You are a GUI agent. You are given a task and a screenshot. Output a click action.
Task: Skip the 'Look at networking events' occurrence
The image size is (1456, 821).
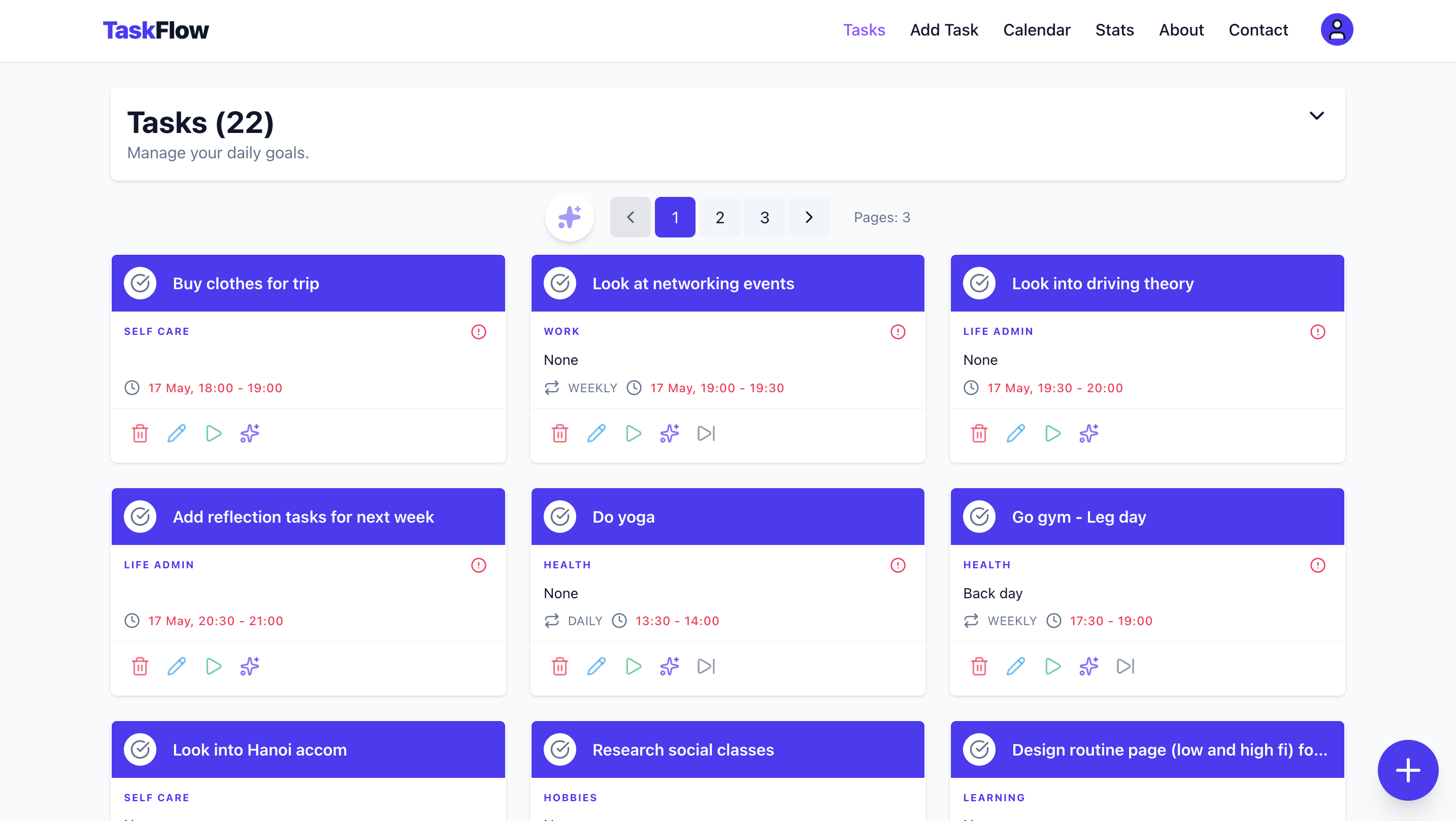[706, 433]
